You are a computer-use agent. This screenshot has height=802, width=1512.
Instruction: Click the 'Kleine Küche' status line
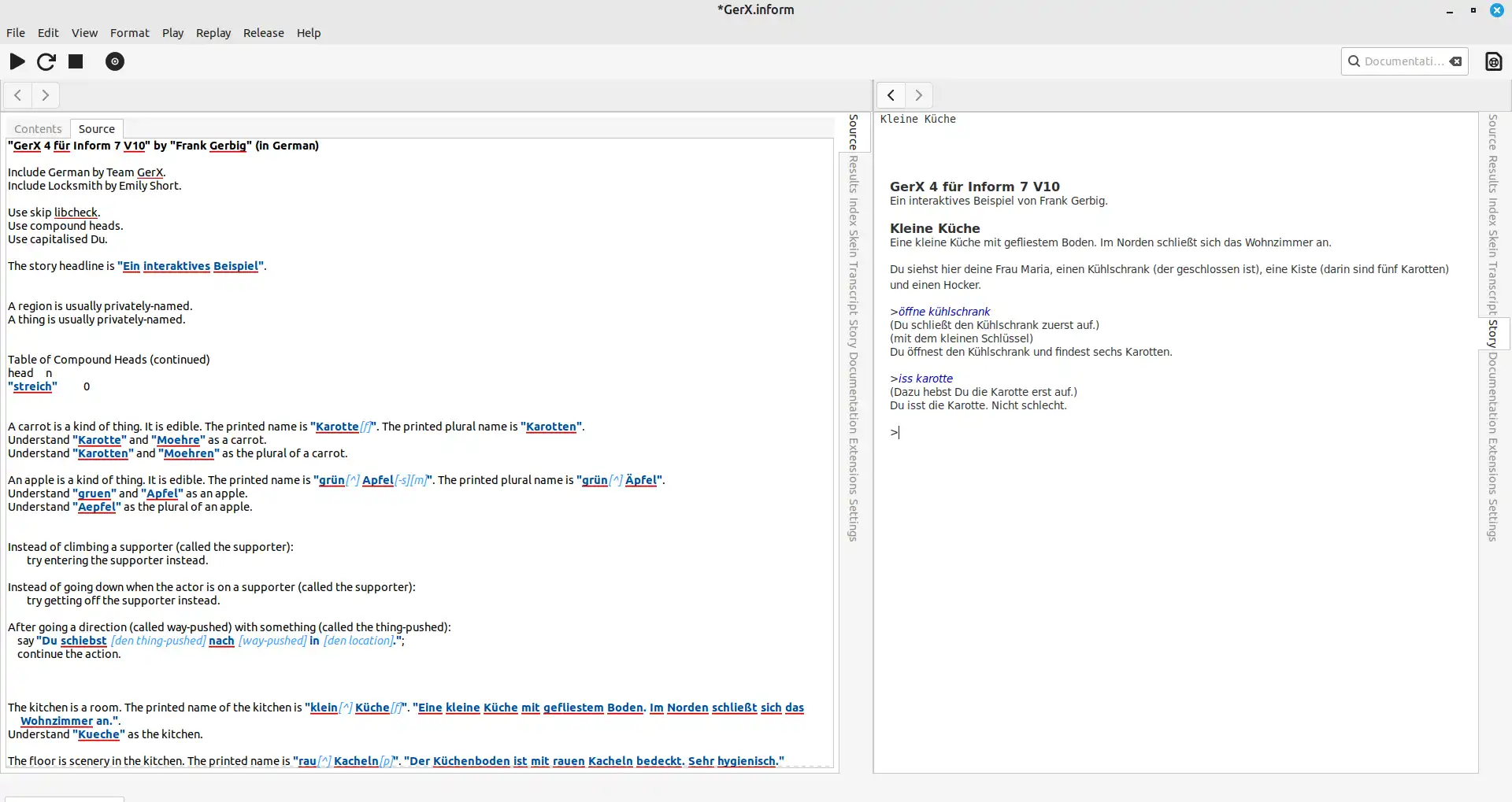(918, 119)
